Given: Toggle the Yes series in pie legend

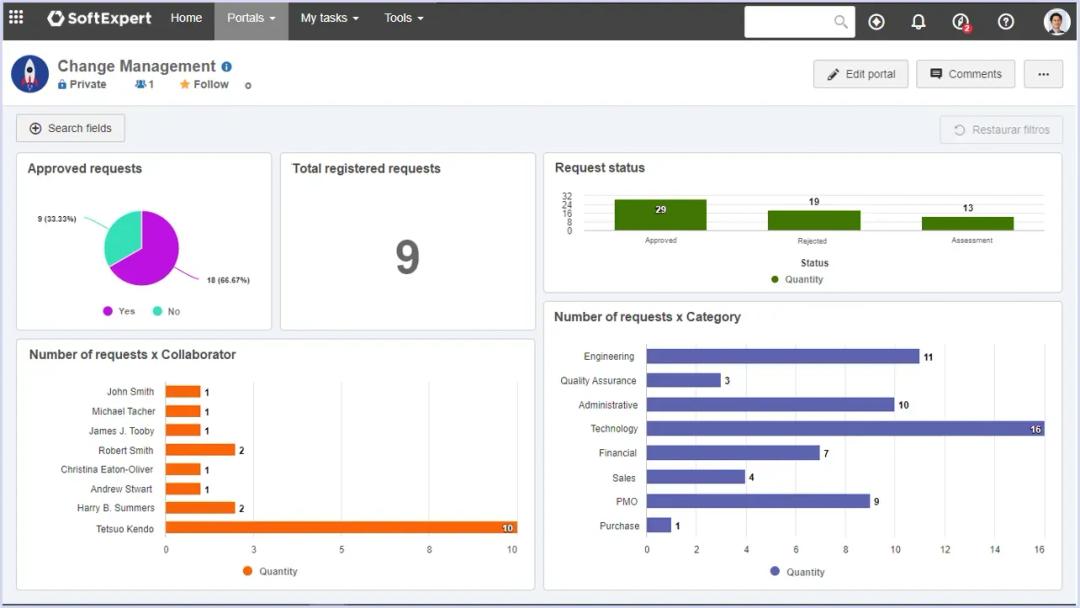Looking at the screenshot, I should tap(118, 311).
